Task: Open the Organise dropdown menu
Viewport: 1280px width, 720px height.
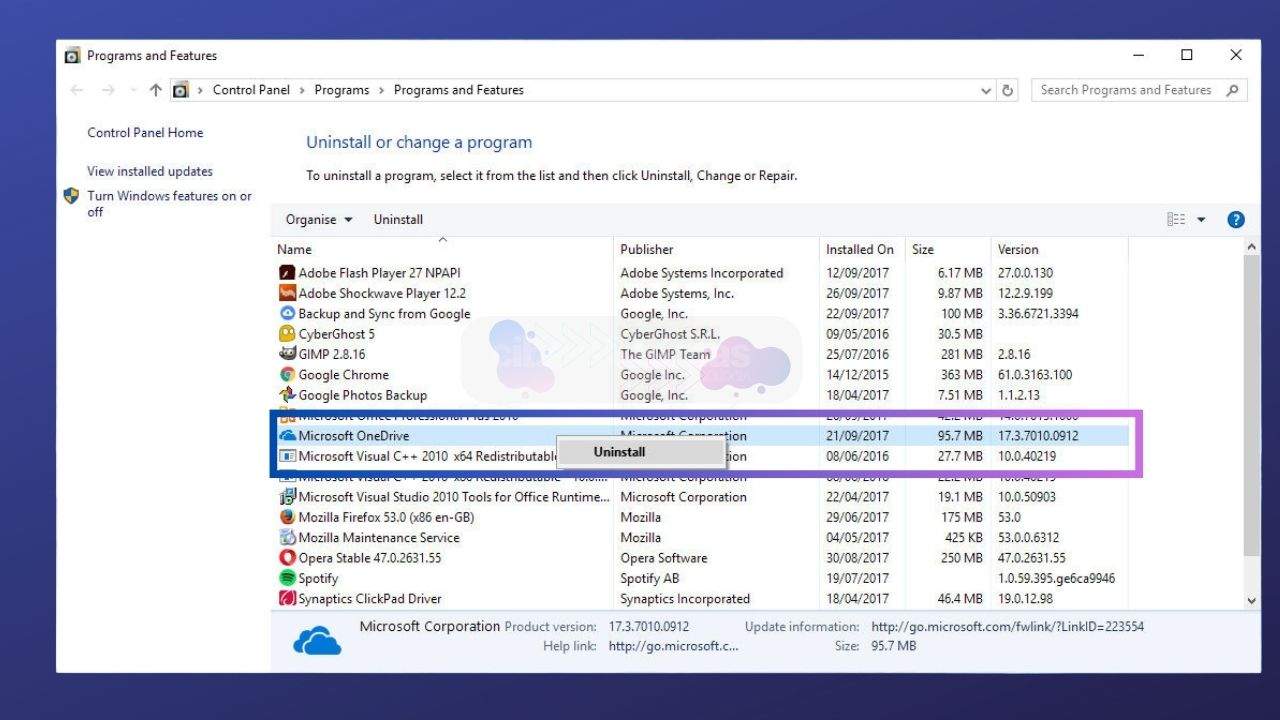Action: point(319,220)
